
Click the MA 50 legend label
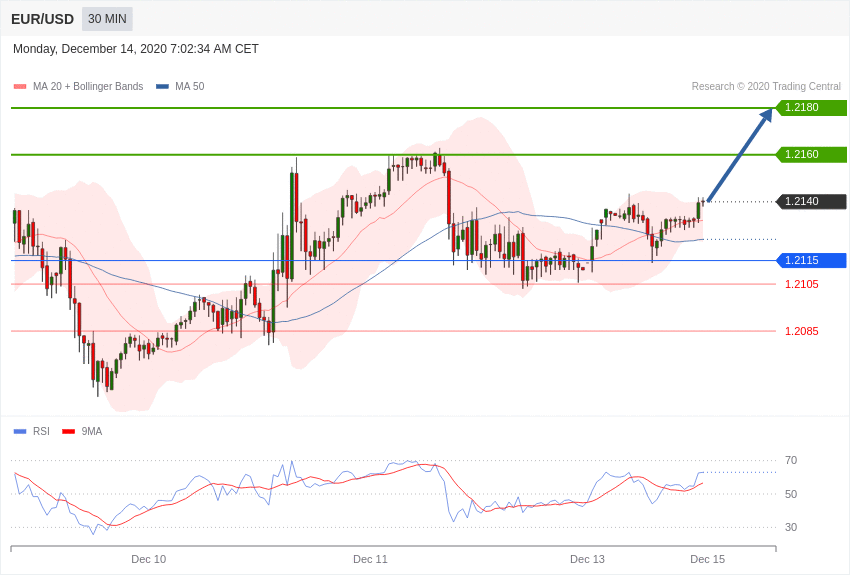tap(190, 87)
